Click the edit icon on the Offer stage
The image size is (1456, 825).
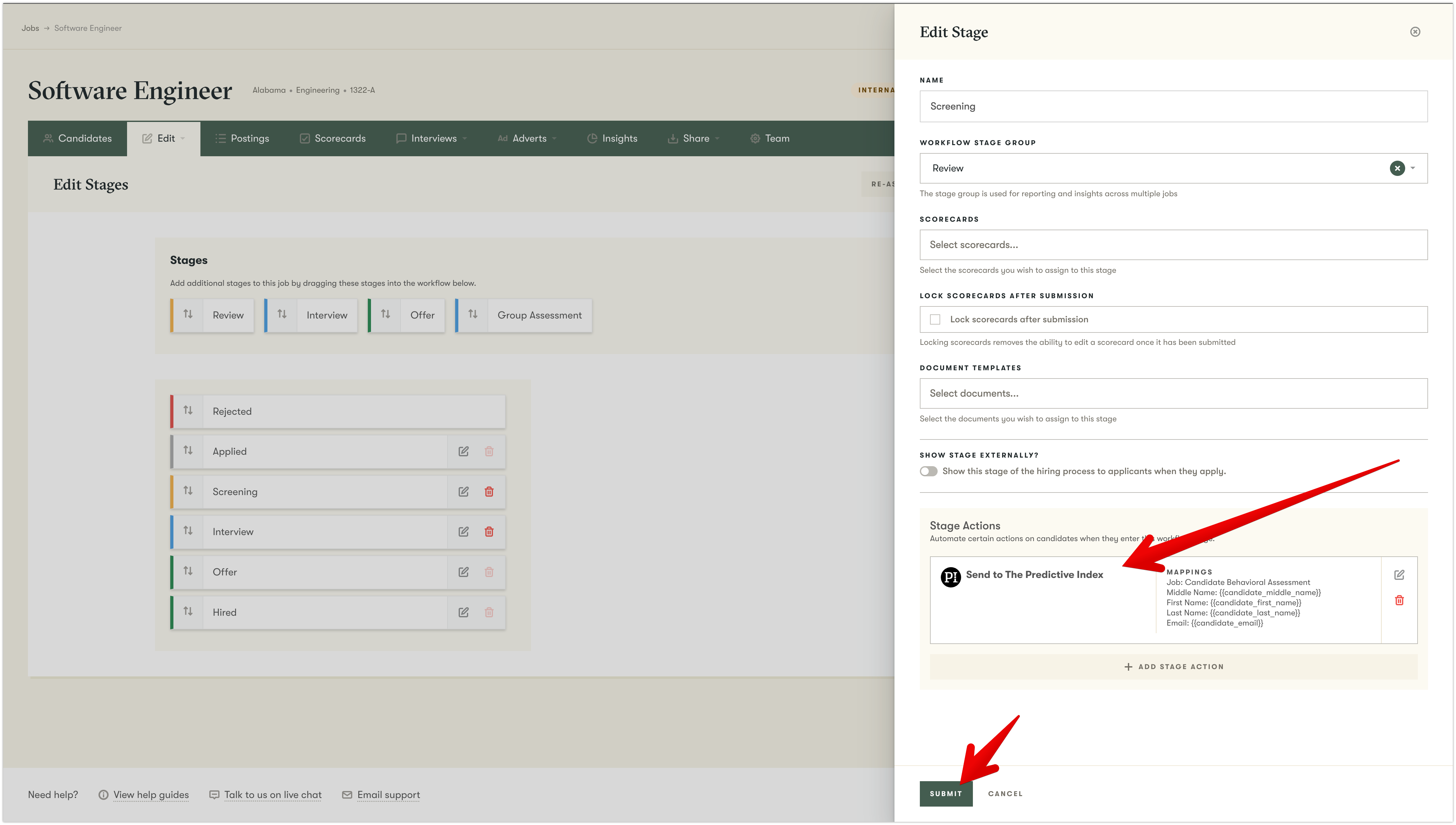(x=463, y=572)
